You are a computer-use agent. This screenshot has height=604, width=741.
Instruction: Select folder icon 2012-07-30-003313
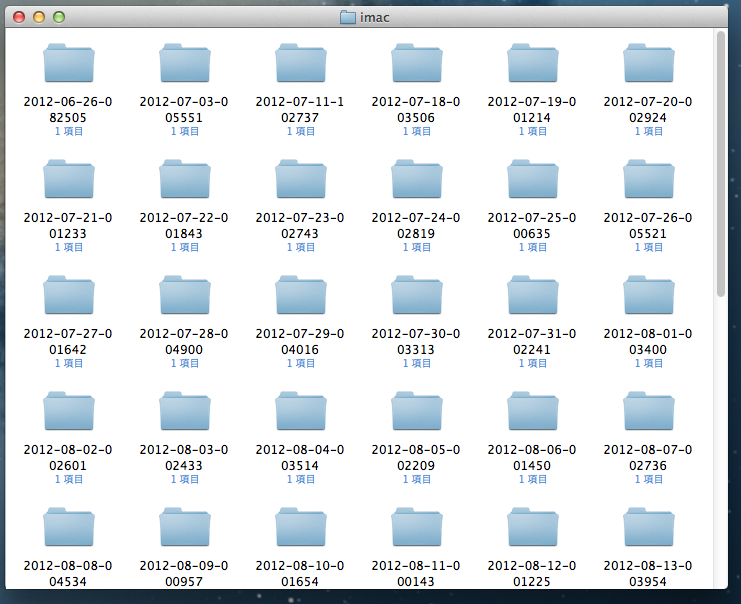click(416, 295)
